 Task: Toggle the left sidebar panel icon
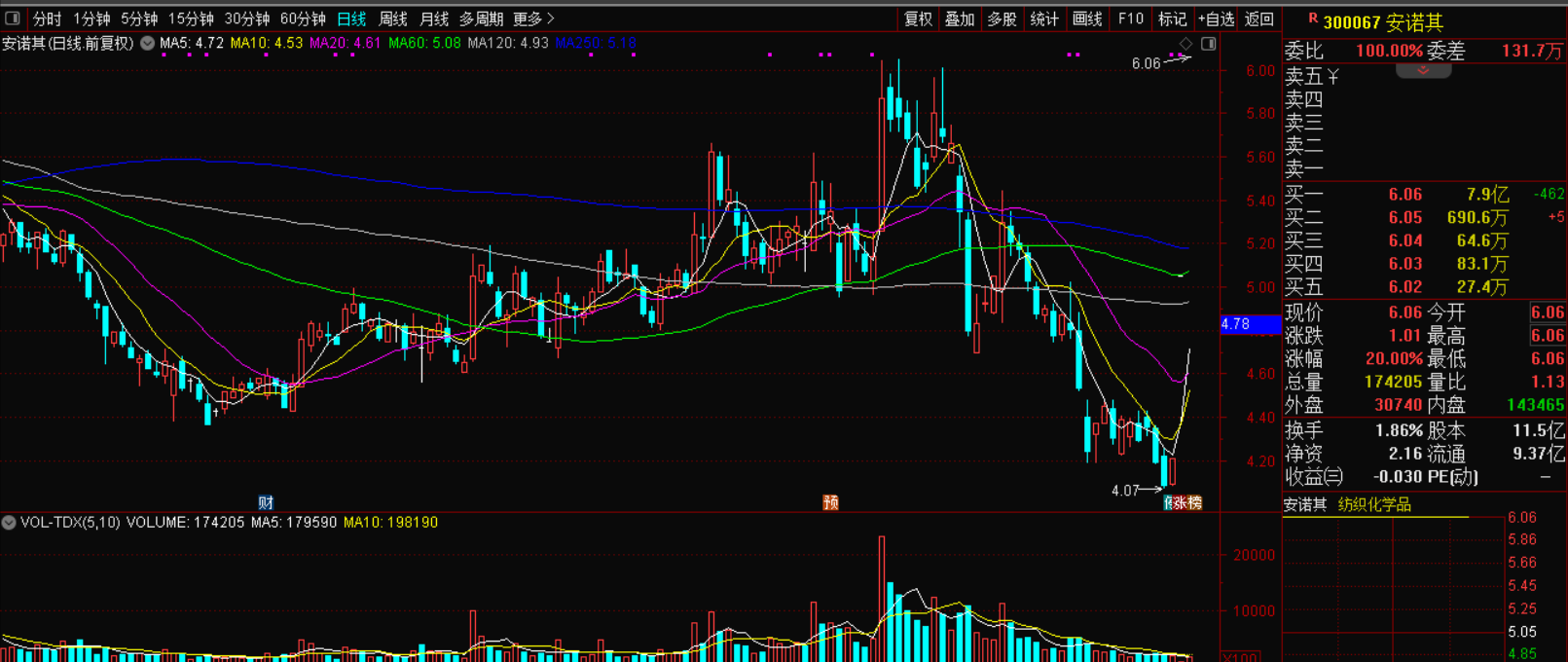[13, 18]
